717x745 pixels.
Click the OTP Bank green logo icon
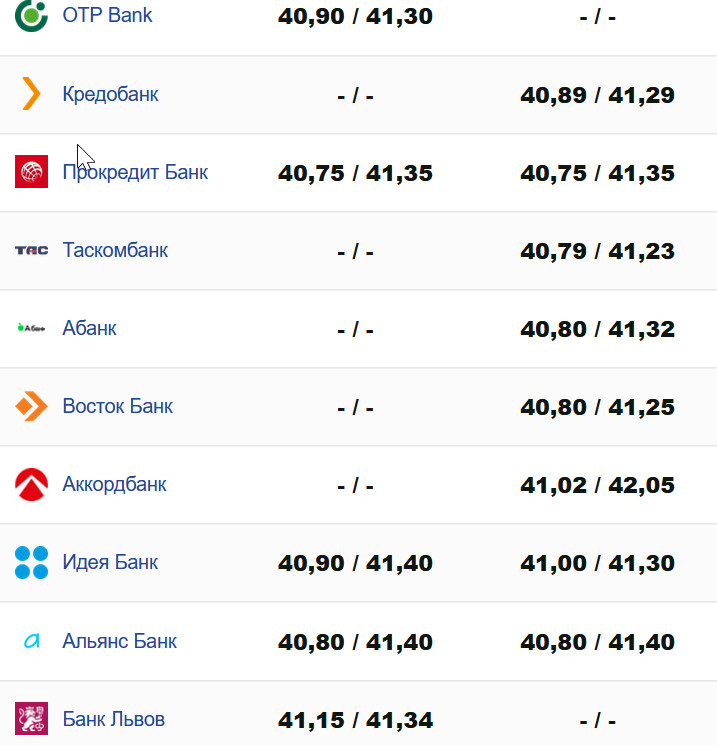[32, 16]
